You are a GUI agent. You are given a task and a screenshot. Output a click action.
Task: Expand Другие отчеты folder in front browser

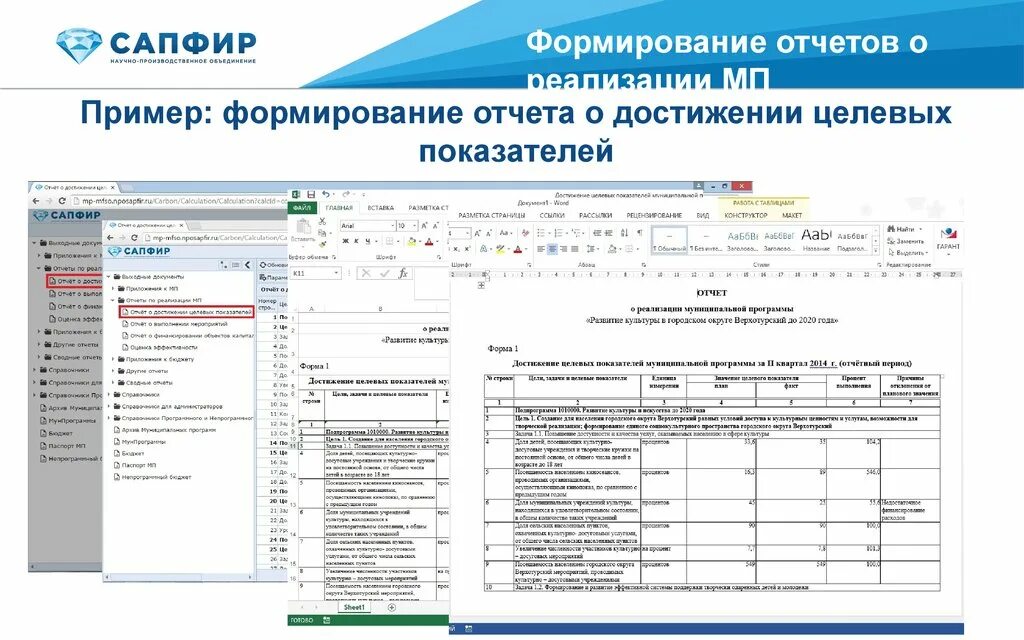click(x=113, y=371)
